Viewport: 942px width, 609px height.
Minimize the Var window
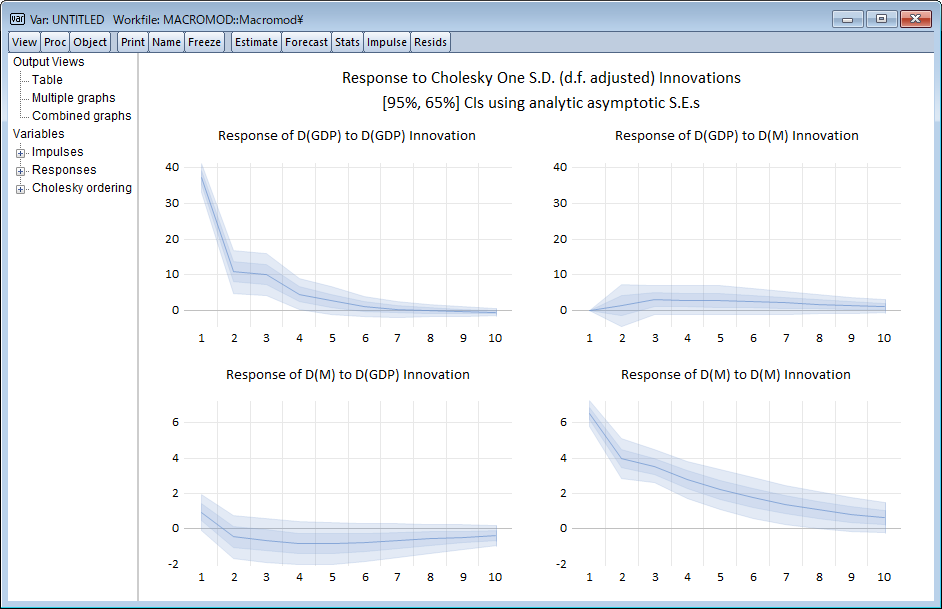click(848, 19)
